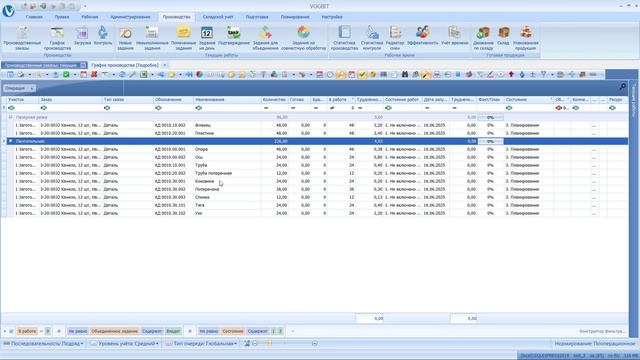Open the Склад box icon
Screen dimensions: 640x360
tap(504, 36)
